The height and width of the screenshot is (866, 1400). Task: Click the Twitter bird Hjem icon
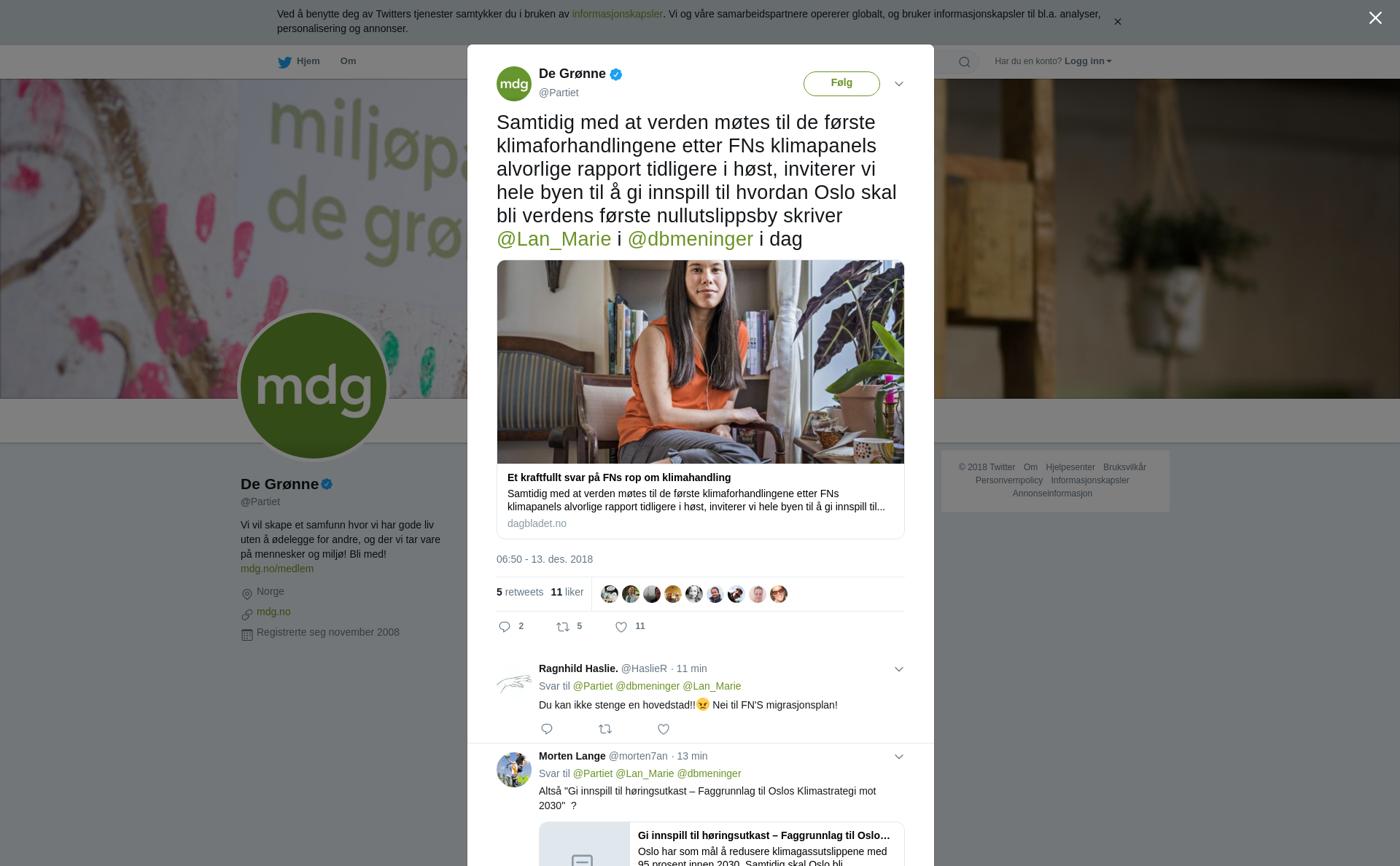click(x=284, y=62)
